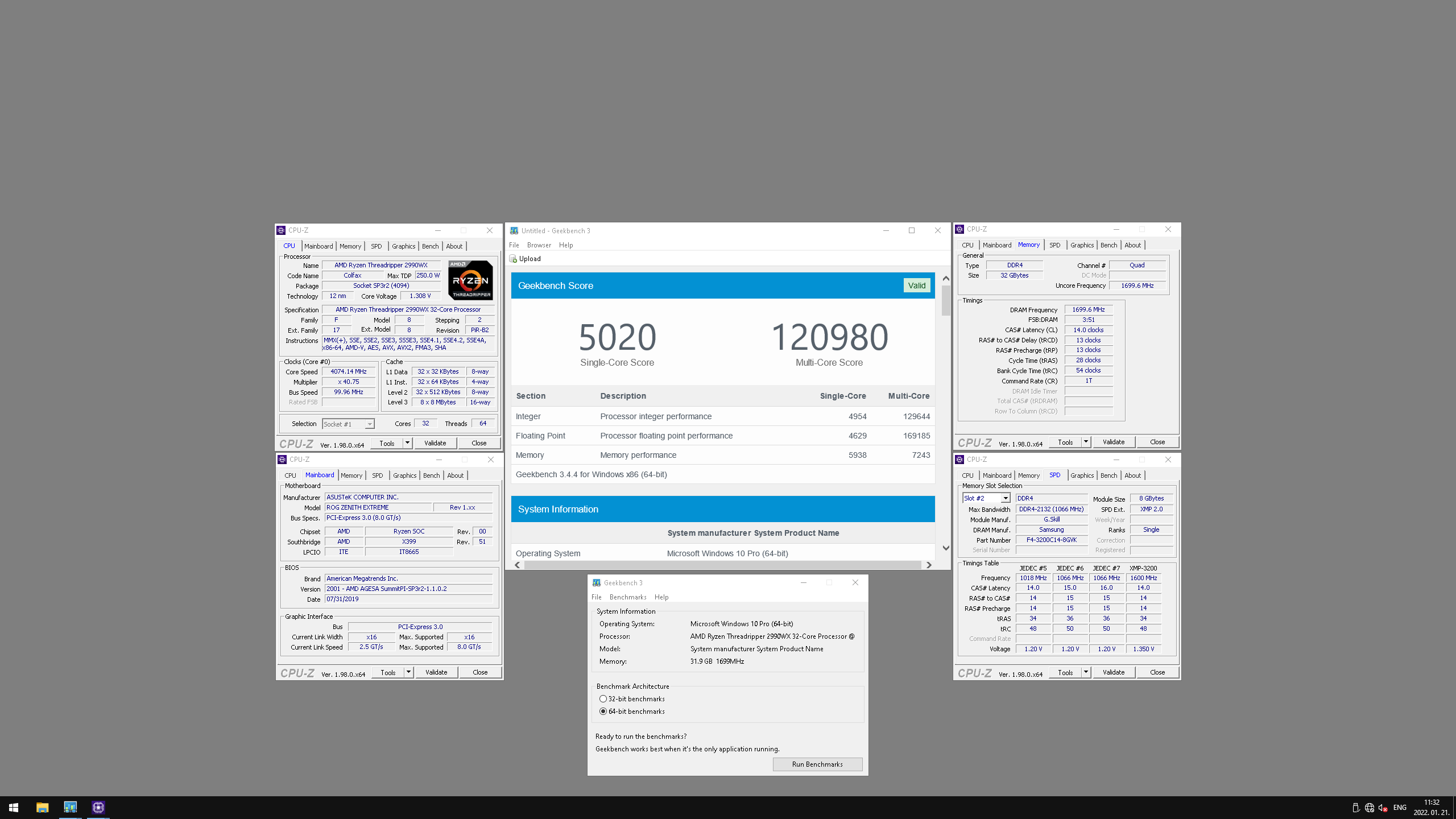Open Browser menu in Geekbench results window
The image size is (1456, 819).
pos(539,245)
